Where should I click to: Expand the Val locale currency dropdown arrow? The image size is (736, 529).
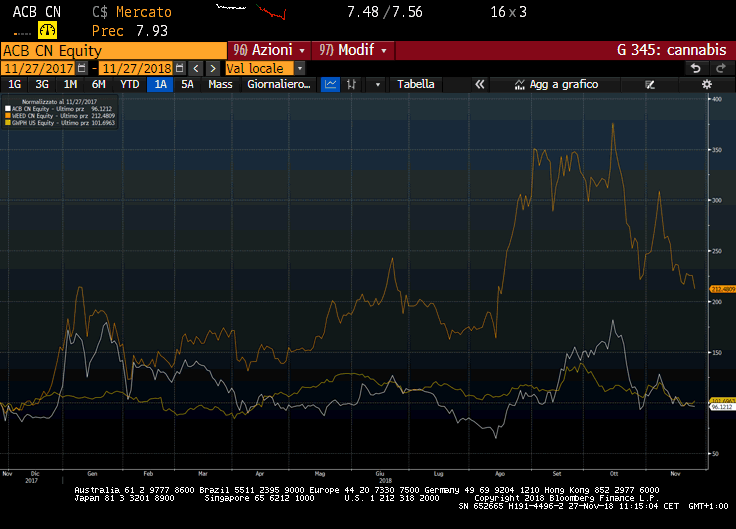[x=299, y=69]
